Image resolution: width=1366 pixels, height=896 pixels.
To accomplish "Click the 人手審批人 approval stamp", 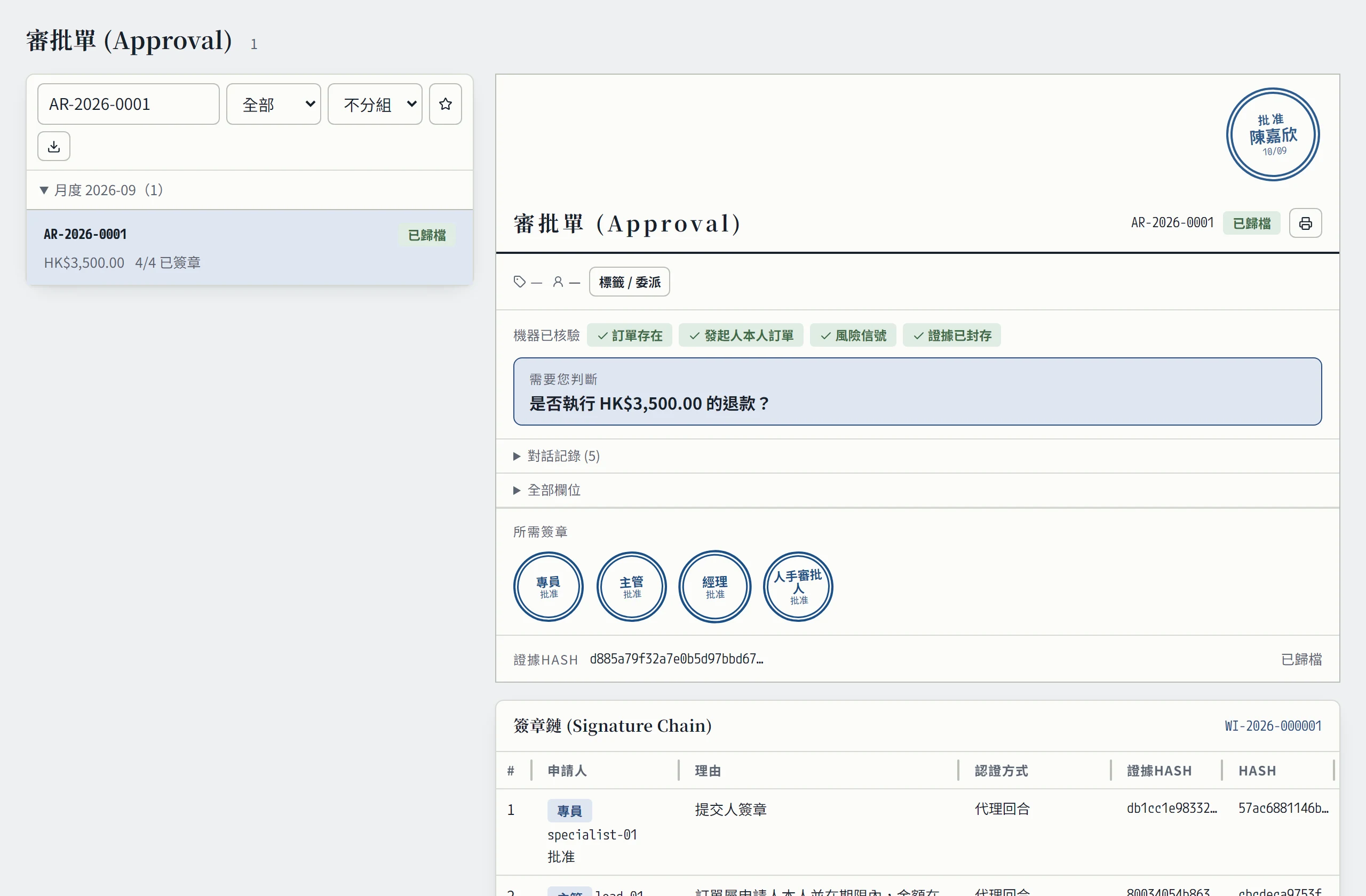I will click(798, 587).
